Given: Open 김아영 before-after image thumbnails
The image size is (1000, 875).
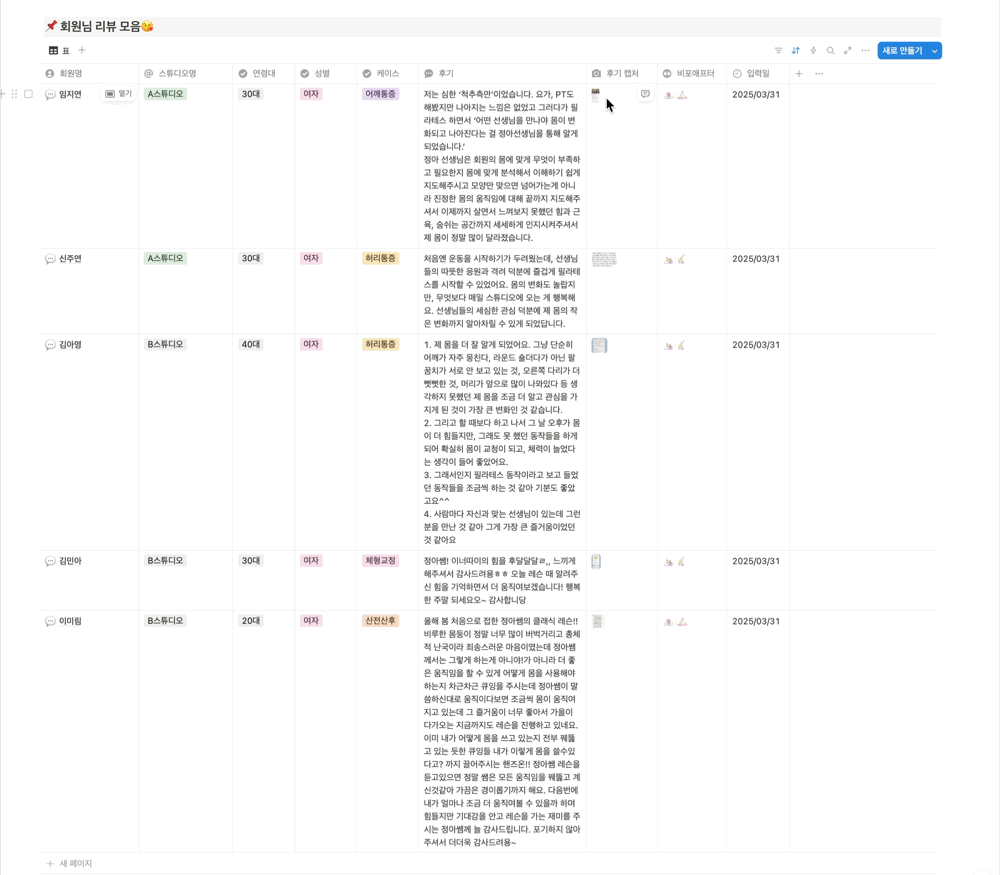Looking at the screenshot, I should coord(675,345).
